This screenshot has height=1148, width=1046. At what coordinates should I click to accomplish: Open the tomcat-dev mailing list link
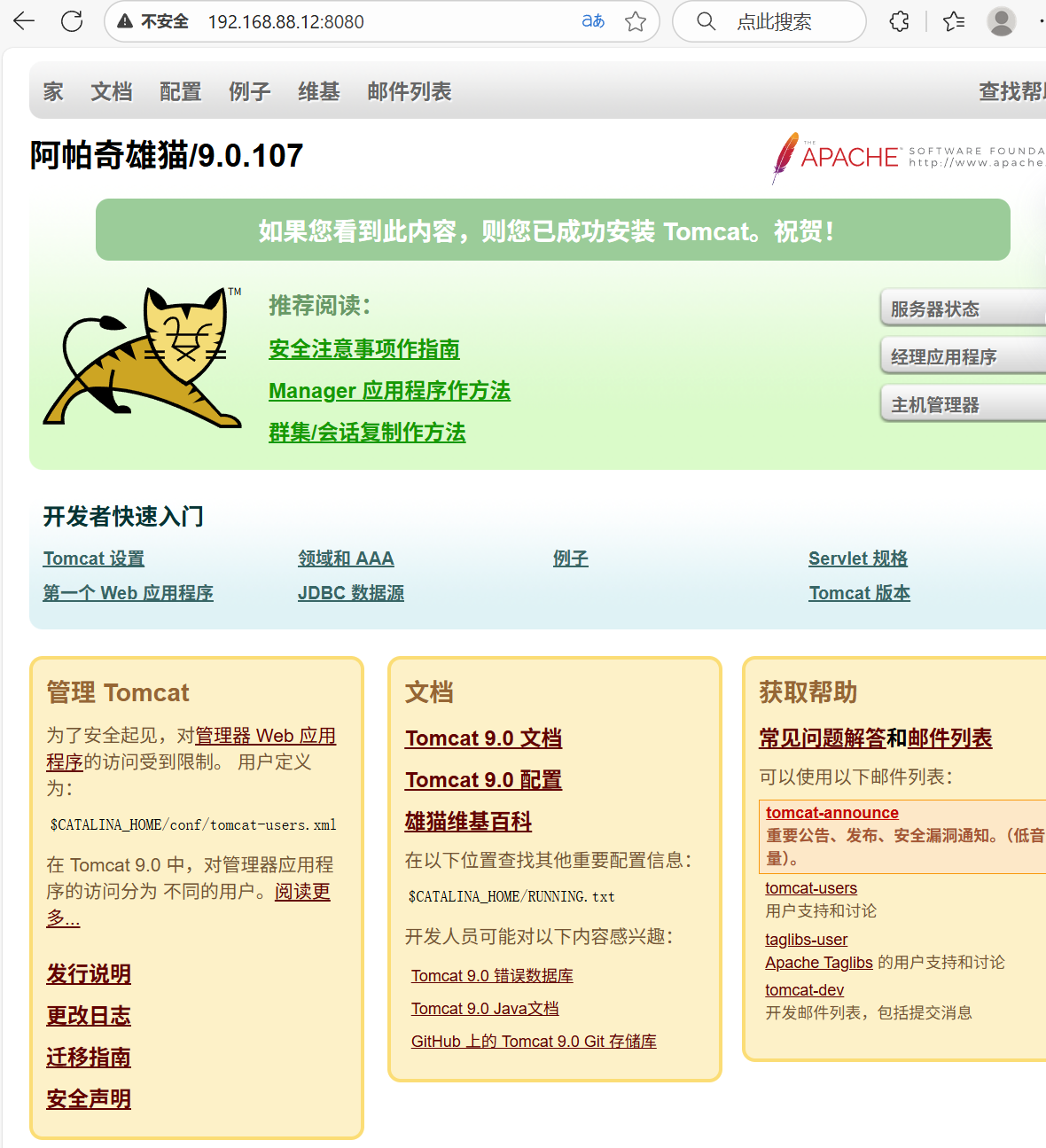coord(805,990)
